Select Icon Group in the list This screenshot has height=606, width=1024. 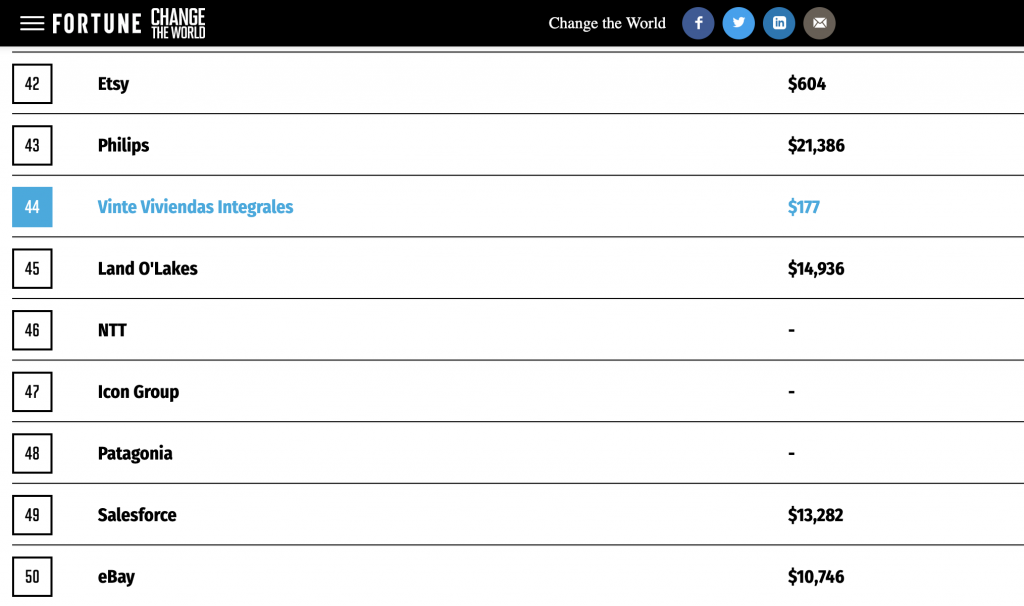point(138,392)
